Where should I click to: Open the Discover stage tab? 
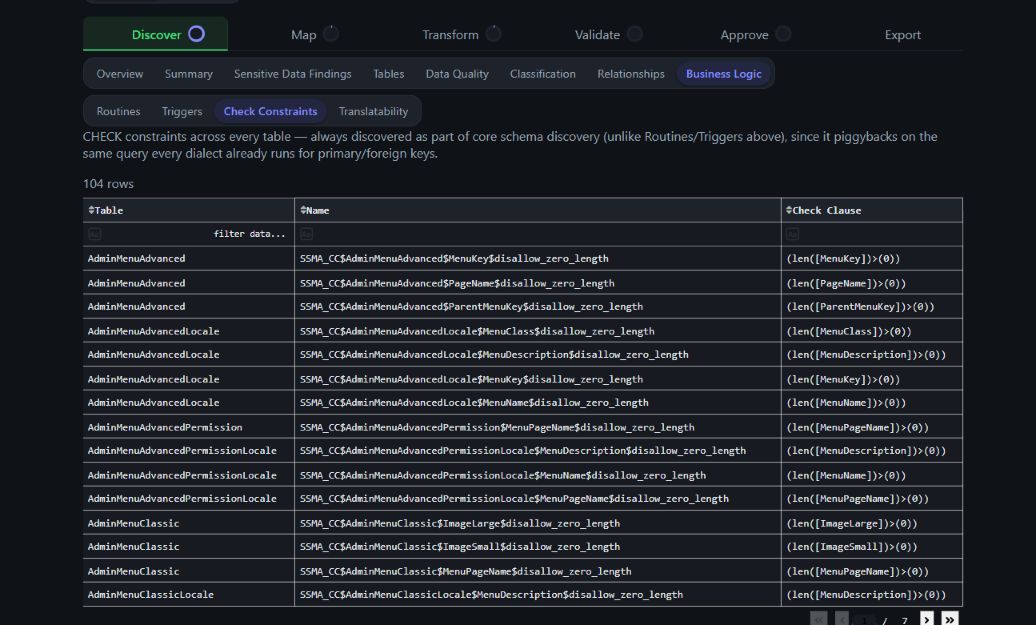(x=155, y=34)
